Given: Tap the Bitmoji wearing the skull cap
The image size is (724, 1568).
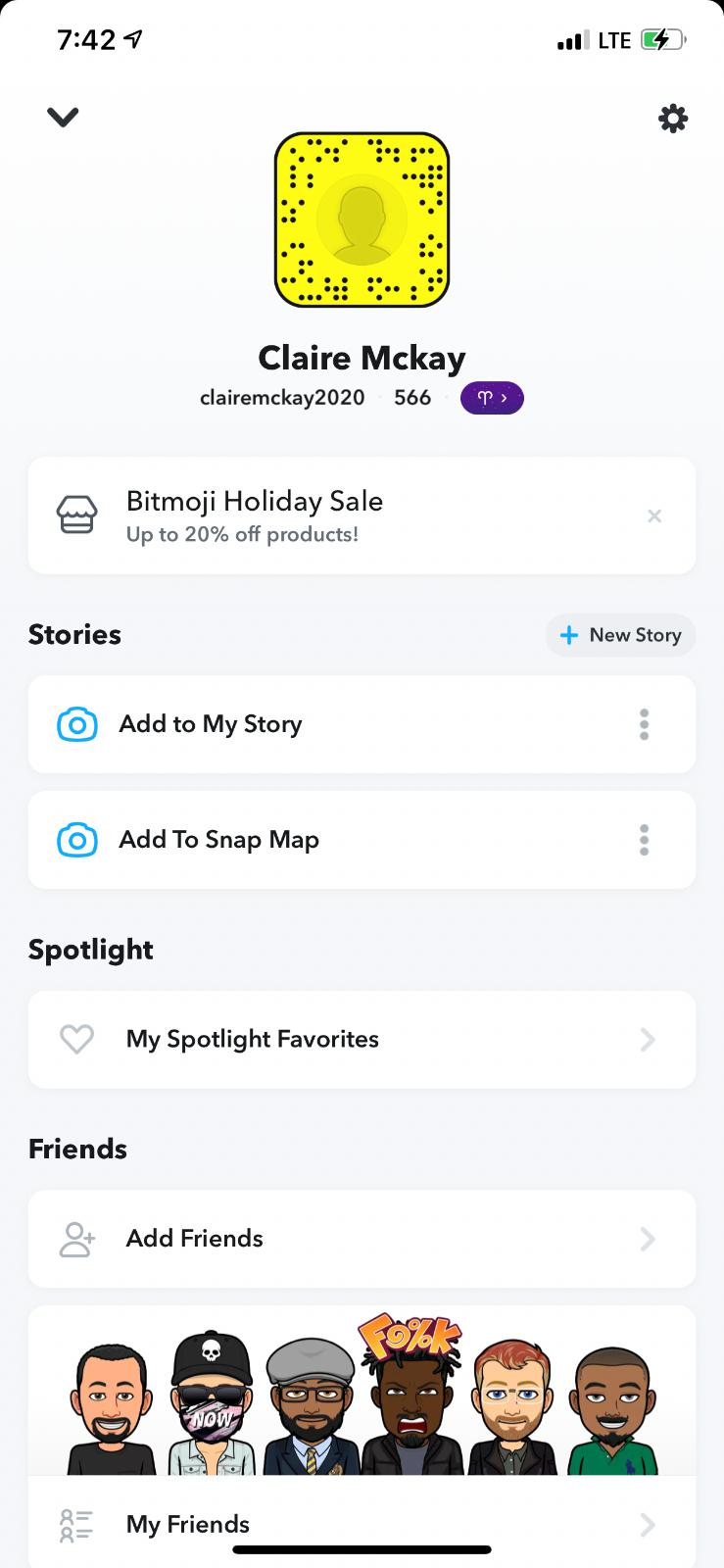Looking at the screenshot, I should click(x=212, y=1406).
